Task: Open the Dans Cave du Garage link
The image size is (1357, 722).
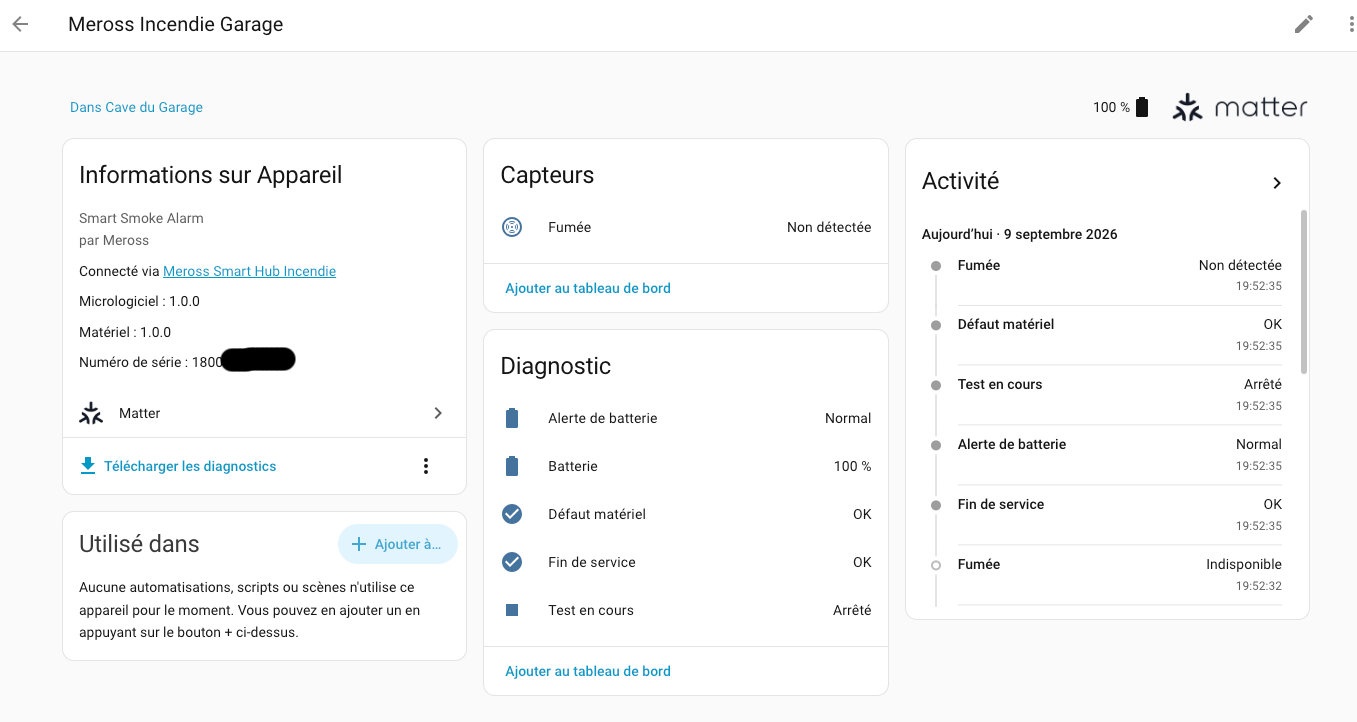Action: (x=136, y=107)
